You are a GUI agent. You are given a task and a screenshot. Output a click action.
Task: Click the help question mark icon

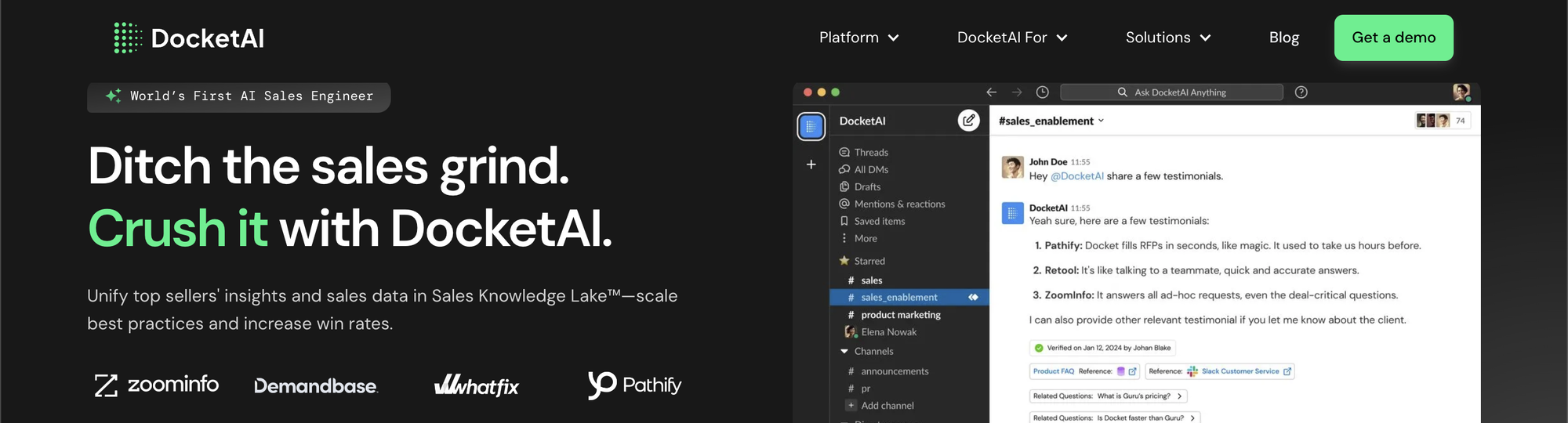click(x=1301, y=92)
